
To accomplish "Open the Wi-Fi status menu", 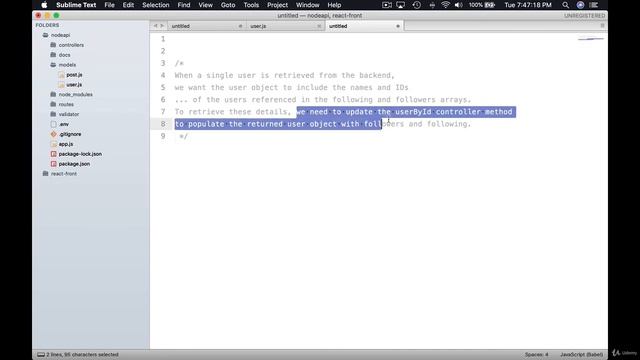I will (x=445, y=5).
